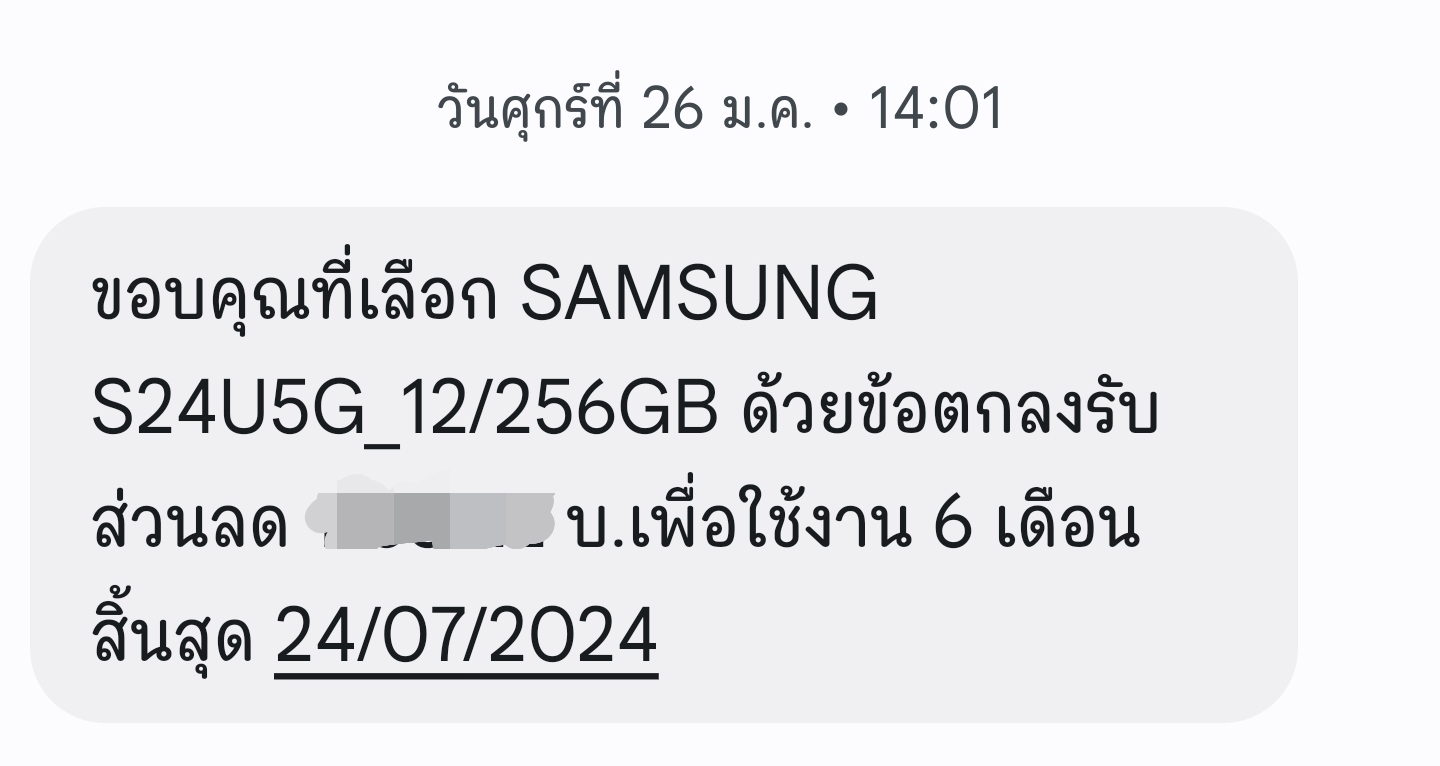Click the word SAMSUNG in the message

pyautogui.click(x=699, y=296)
